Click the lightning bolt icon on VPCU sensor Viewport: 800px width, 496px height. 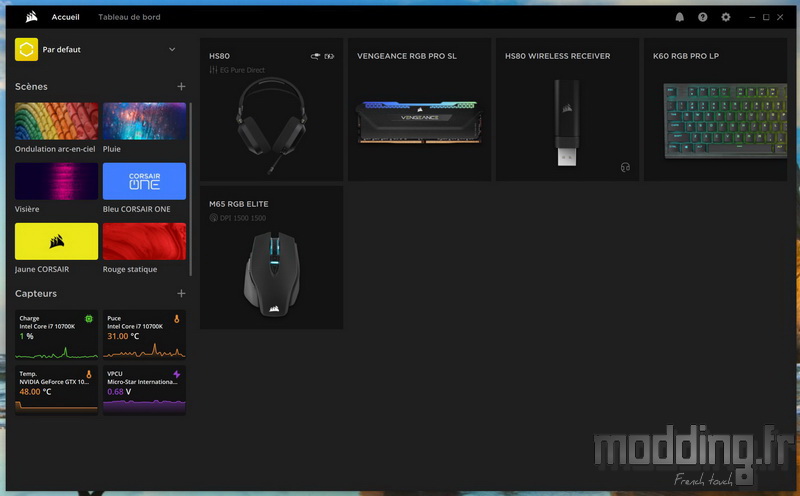tap(177, 375)
